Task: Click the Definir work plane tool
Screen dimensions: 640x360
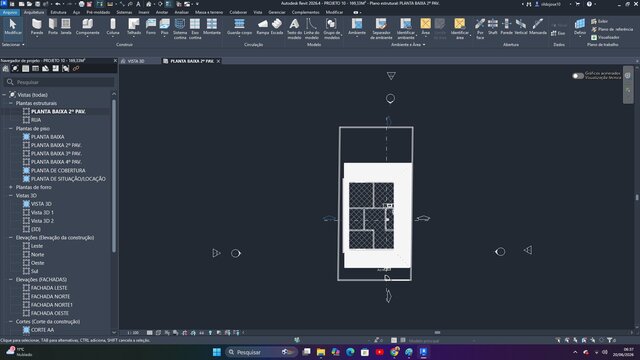Action: [x=580, y=27]
